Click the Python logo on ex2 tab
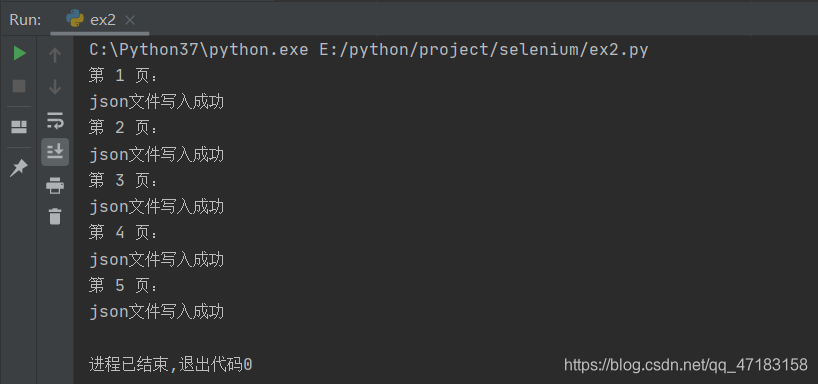The width and height of the screenshot is (818, 384). 75,19
